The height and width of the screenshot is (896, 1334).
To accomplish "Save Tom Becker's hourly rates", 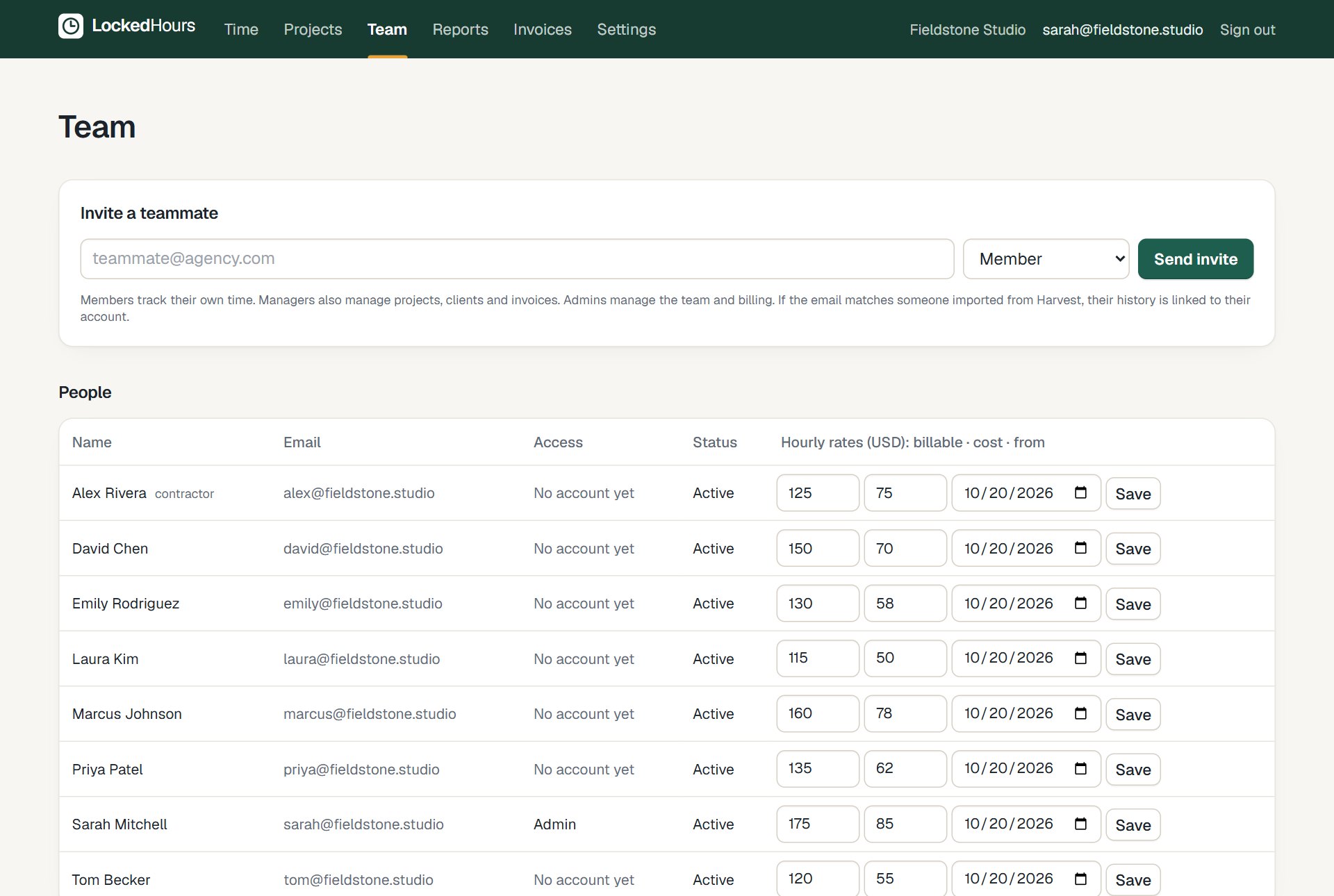I will [1133, 879].
